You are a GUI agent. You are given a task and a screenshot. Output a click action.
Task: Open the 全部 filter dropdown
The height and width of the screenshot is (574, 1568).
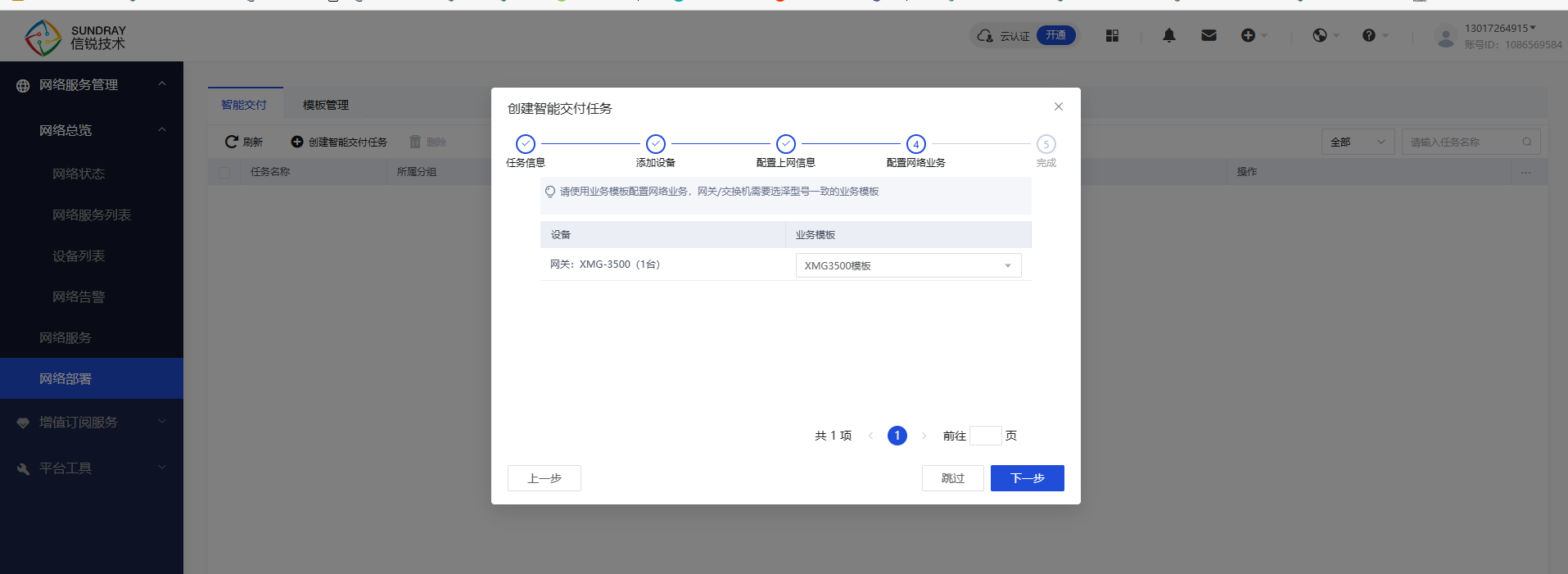(1358, 142)
